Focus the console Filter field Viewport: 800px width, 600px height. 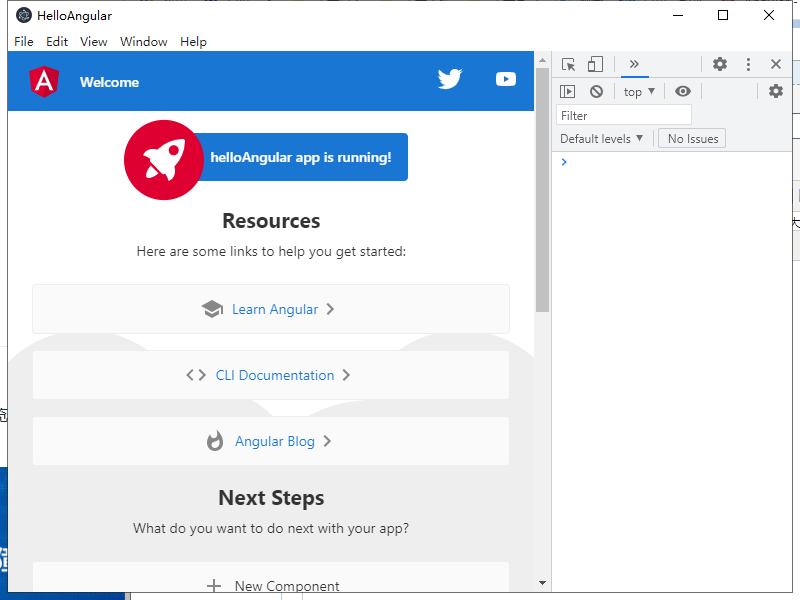pos(624,115)
